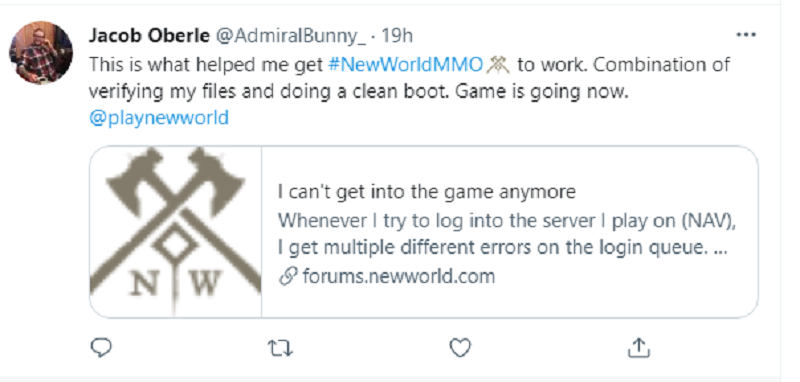Click the chain link icon beside forums.newworld.com

point(288,277)
